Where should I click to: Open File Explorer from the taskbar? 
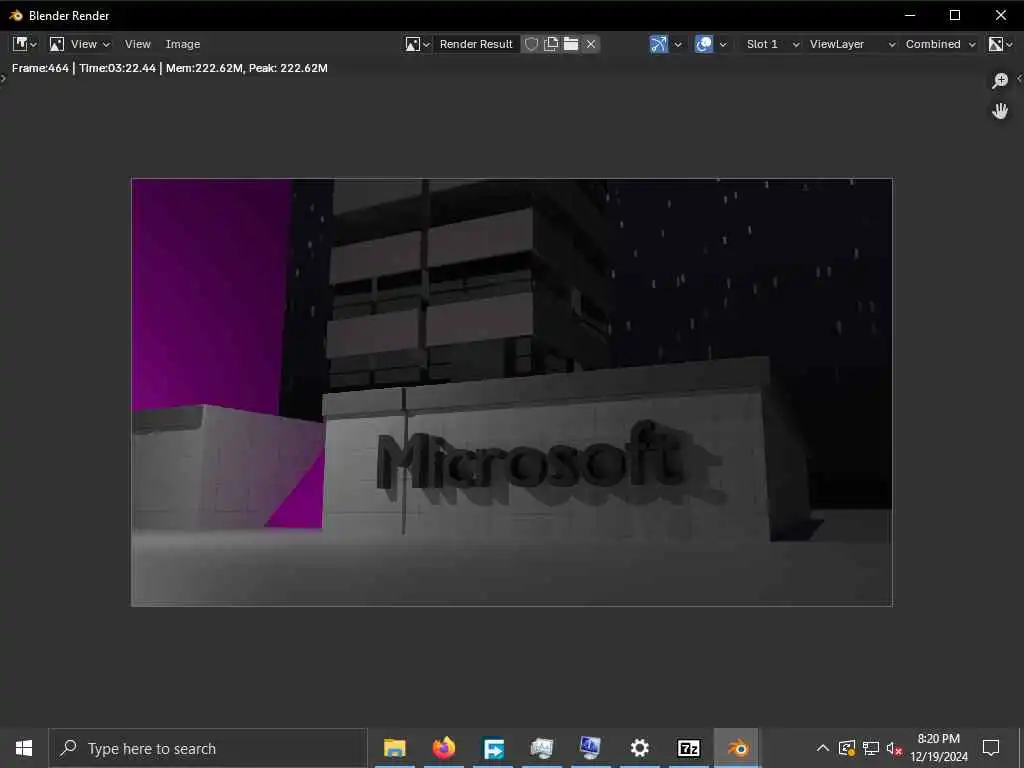394,748
